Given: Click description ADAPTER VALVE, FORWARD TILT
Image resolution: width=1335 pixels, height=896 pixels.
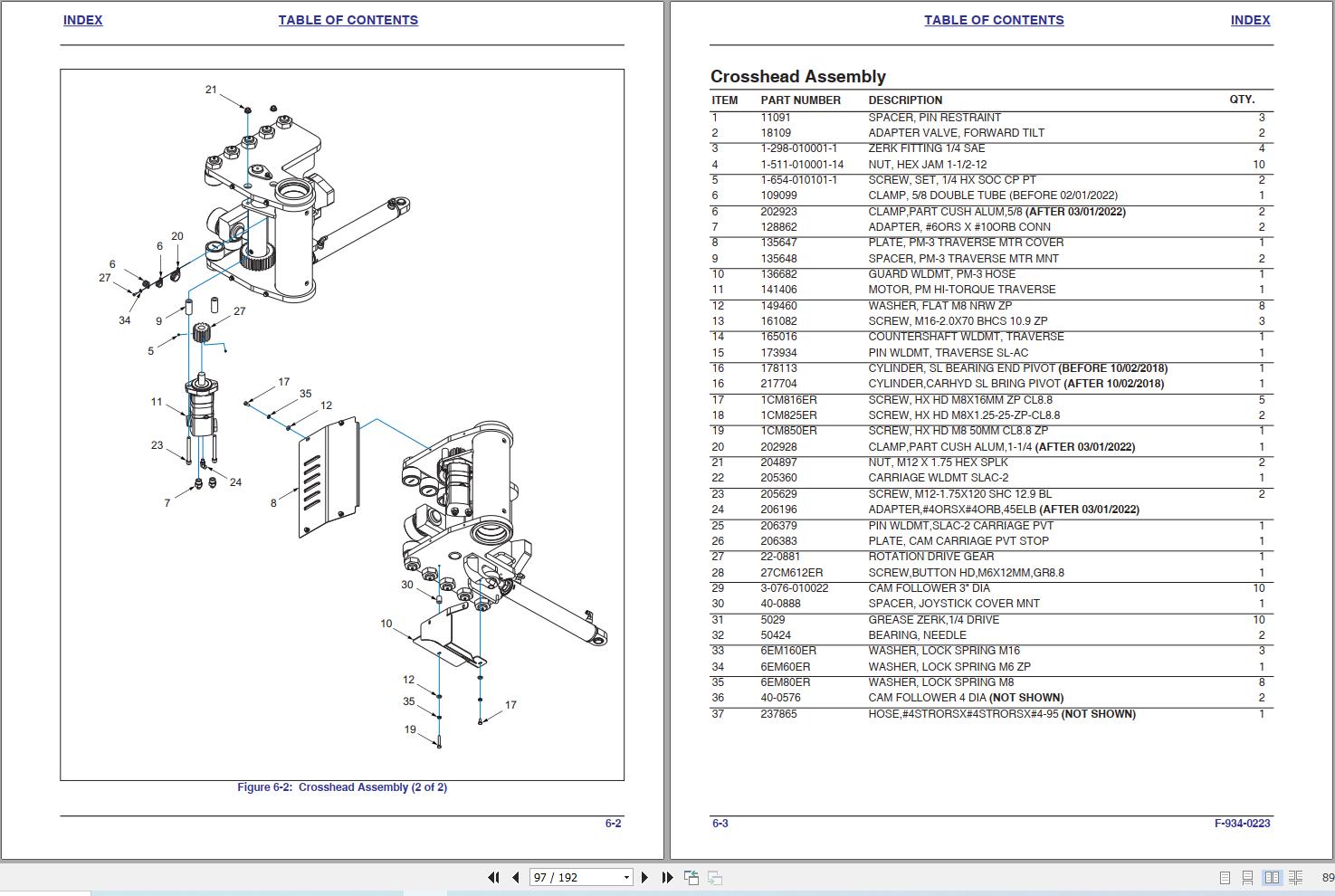Looking at the screenshot, I should point(957,133).
